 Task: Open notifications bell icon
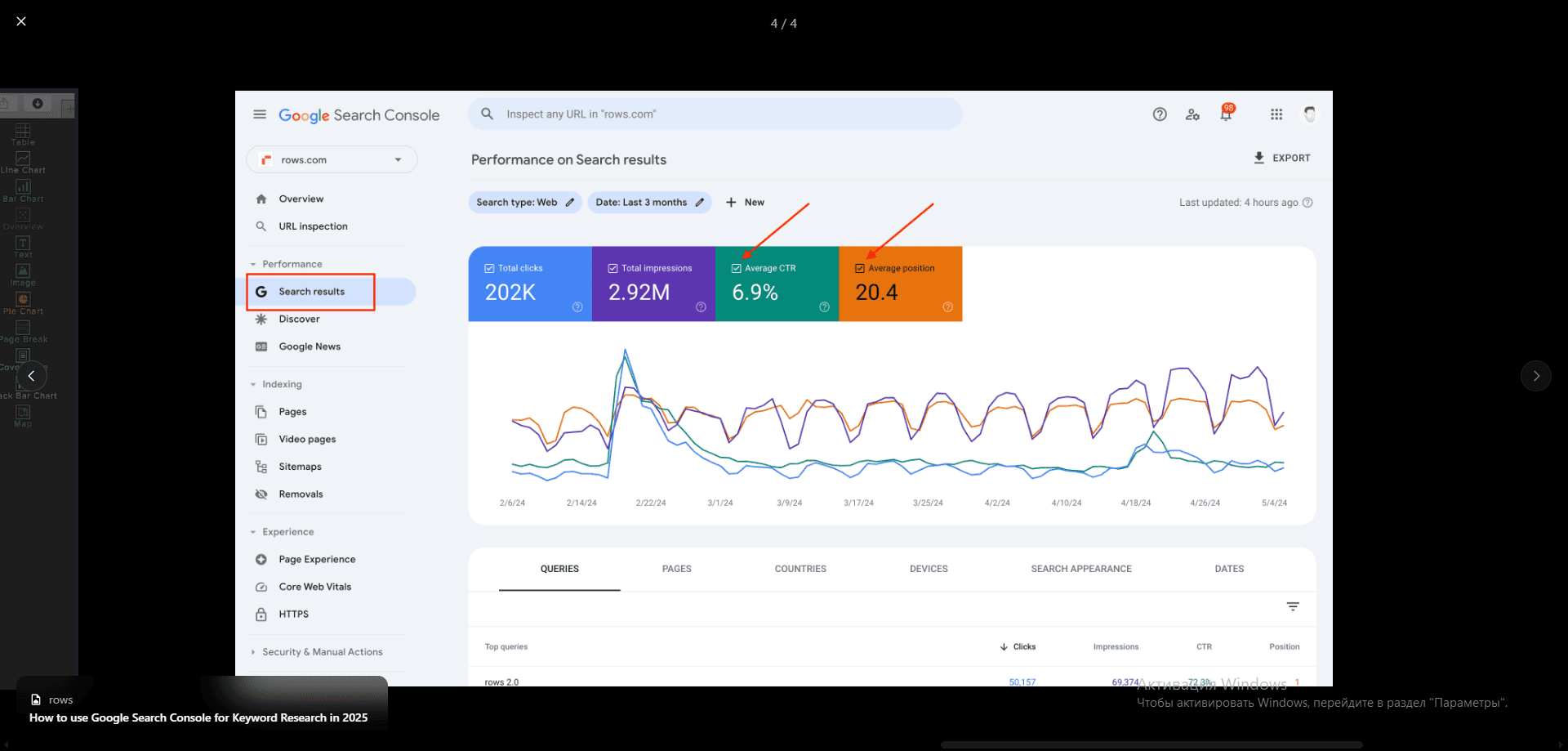(1226, 114)
